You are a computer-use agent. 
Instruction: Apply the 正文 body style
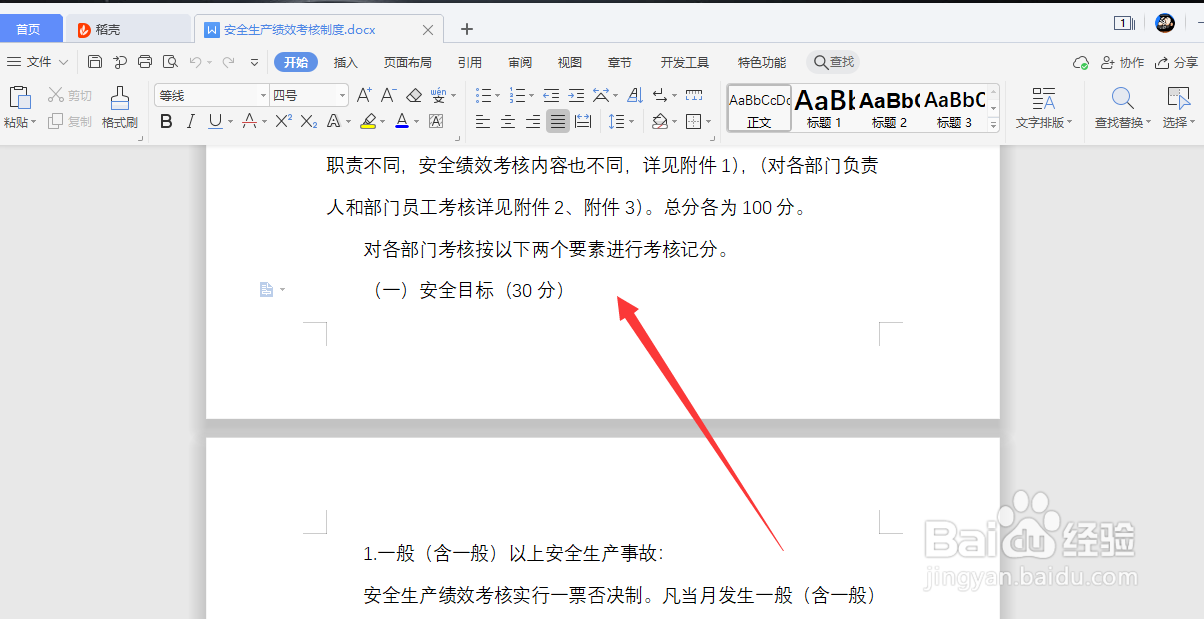(759, 108)
